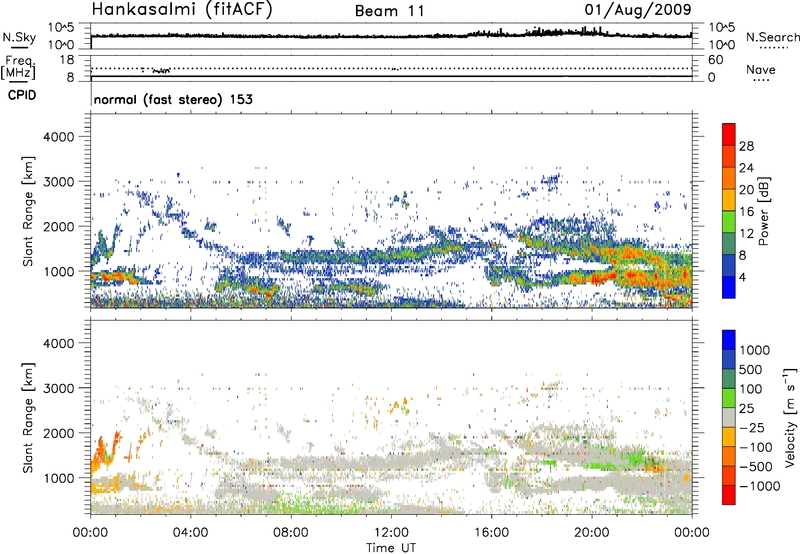Click the '08:00' time axis tick label
Viewport: 800px width, 554px height.
[x=291, y=533]
